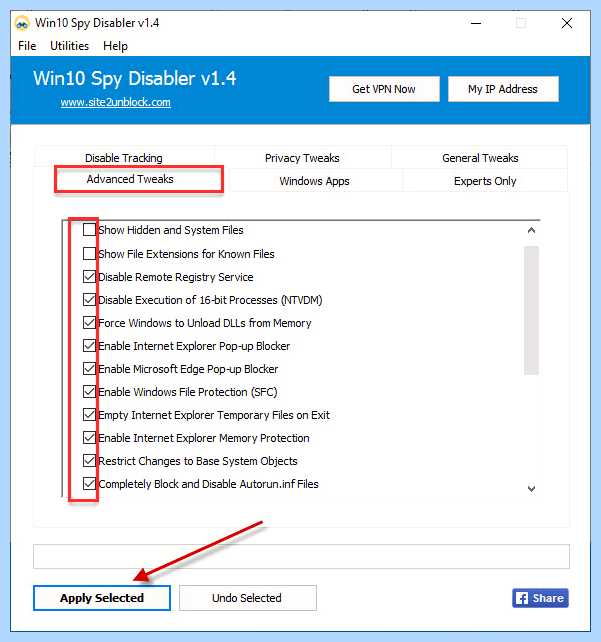Image resolution: width=601 pixels, height=642 pixels.
Task: Uncheck Enable Windows File Protection (SFC)
Action: tap(89, 391)
